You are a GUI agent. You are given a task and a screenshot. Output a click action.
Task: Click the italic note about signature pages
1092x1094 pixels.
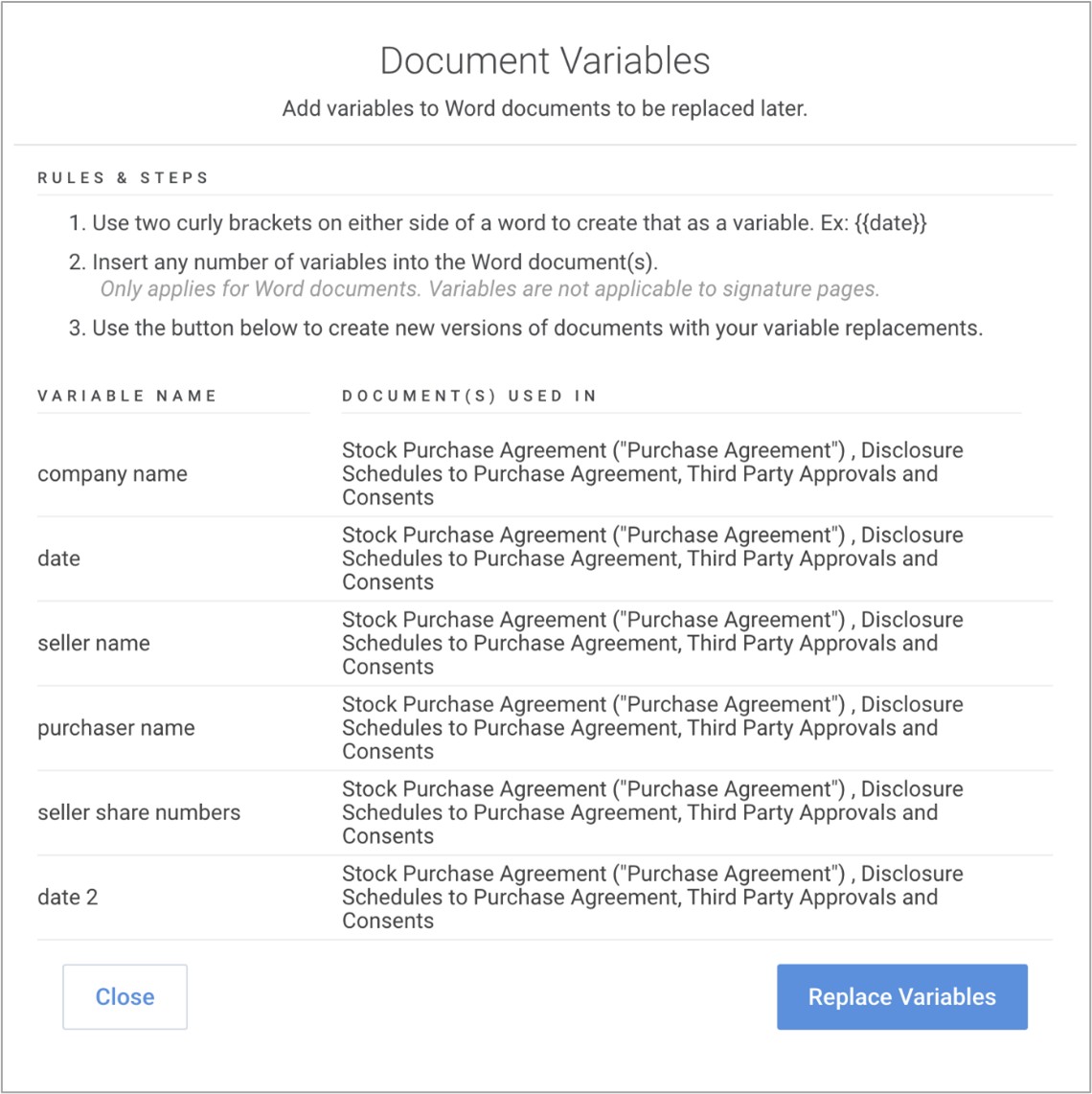(489, 288)
